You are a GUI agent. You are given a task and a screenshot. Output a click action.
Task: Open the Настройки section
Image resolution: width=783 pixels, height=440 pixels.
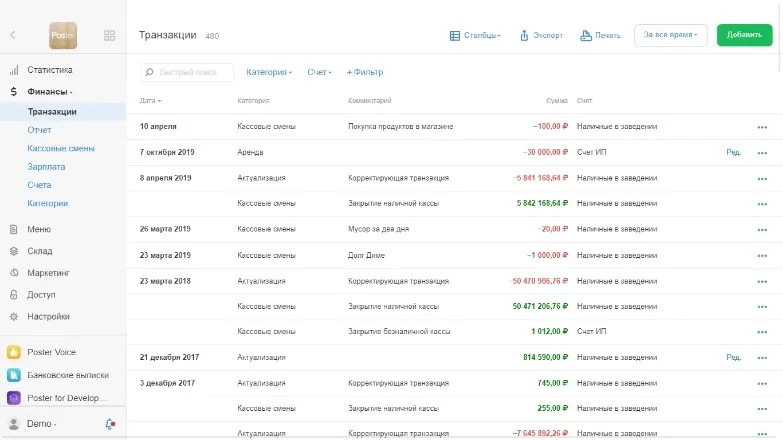tap(48, 316)
